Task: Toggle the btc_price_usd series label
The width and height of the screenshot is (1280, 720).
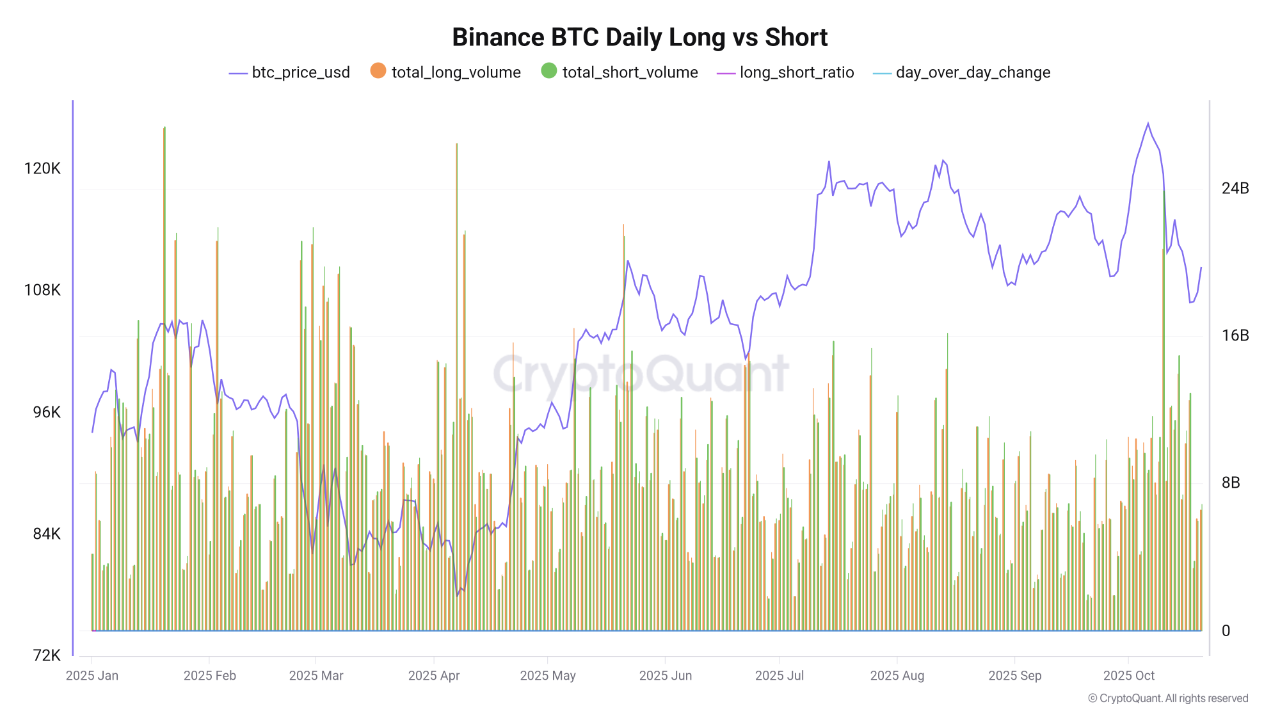Action: [x=300, y=72]
